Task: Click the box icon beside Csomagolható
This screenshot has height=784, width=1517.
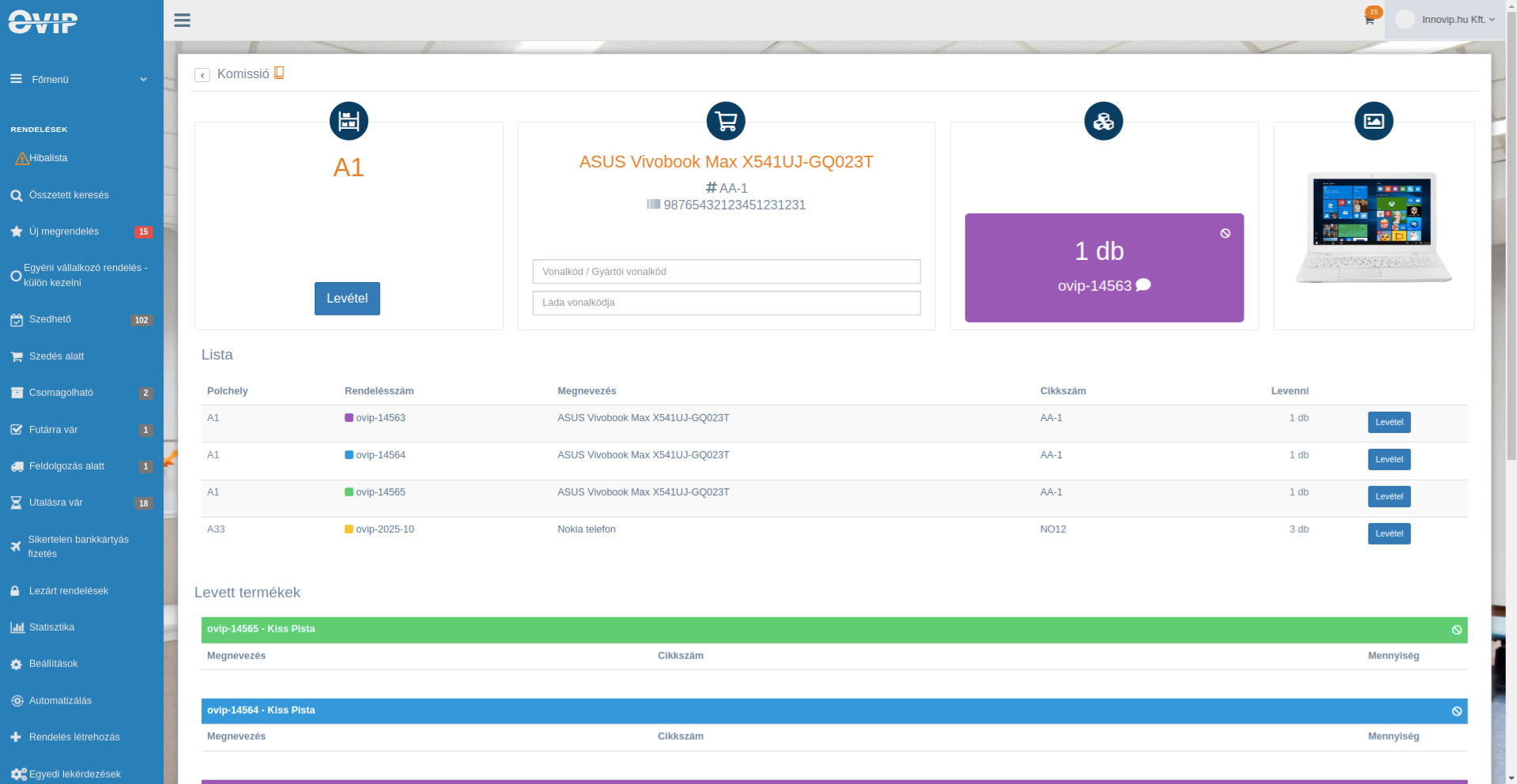Action: [16, 393]
